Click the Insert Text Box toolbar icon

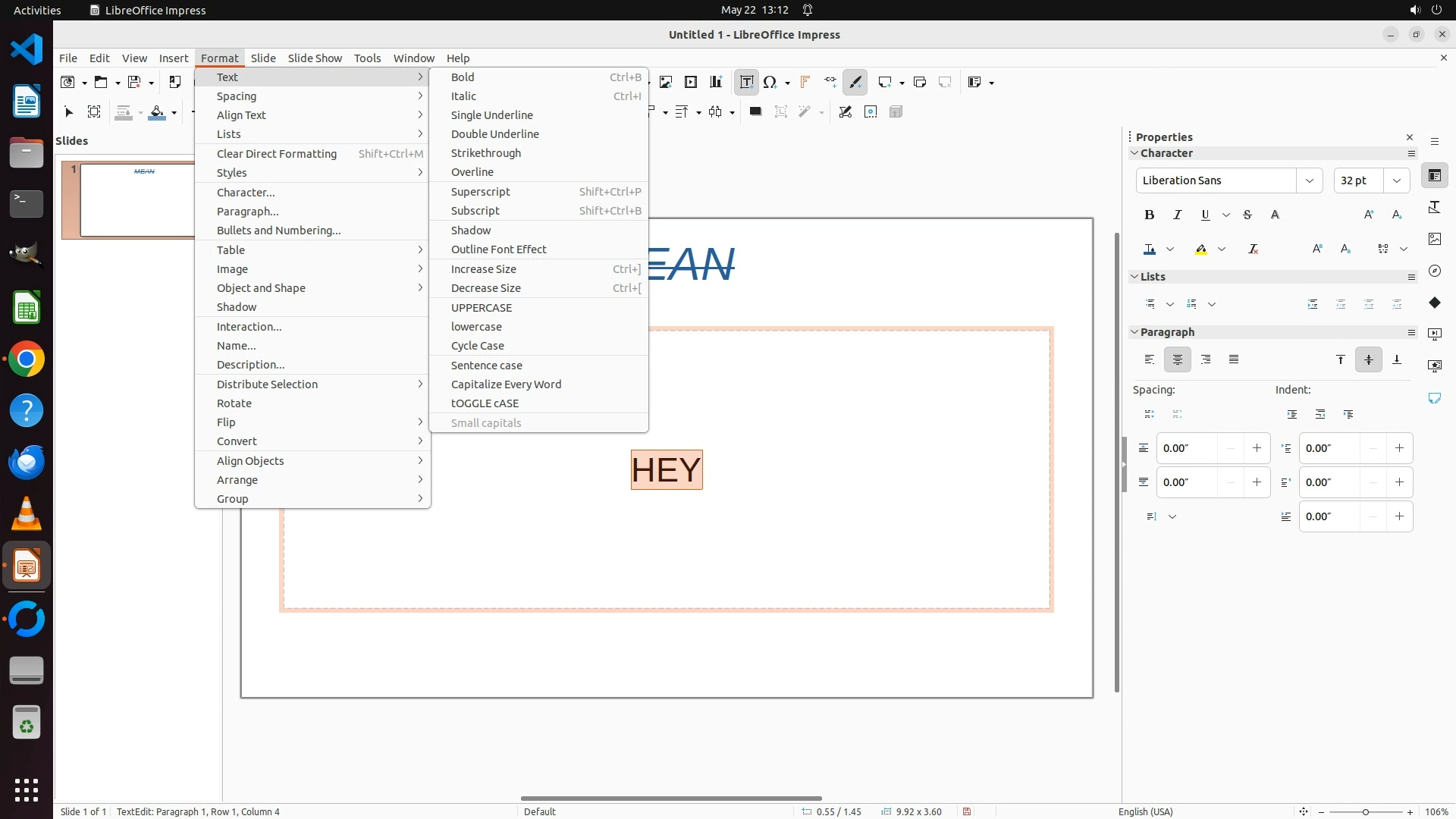pos(746,83)
